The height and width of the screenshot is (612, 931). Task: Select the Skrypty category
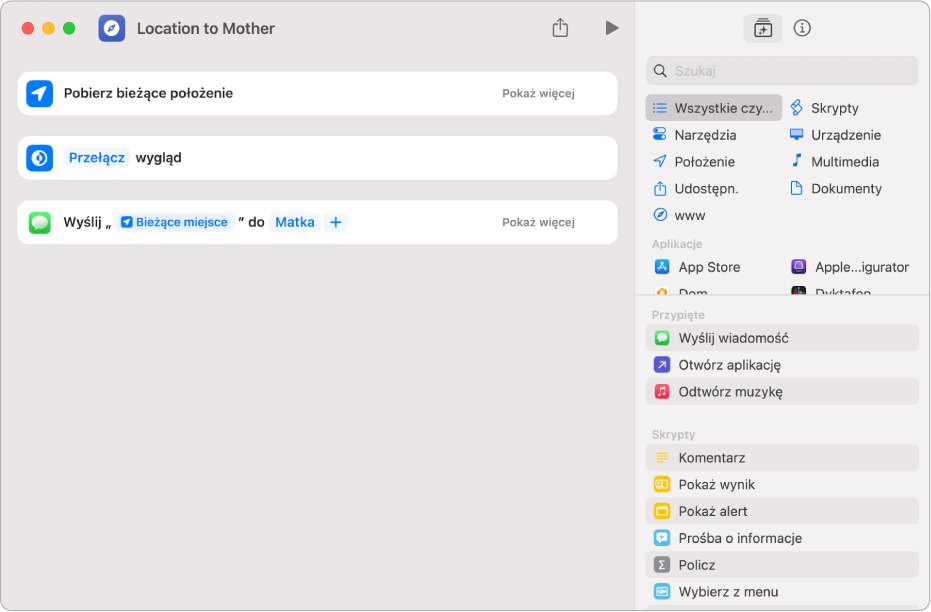pyautogui.click(x=824, y=108)
